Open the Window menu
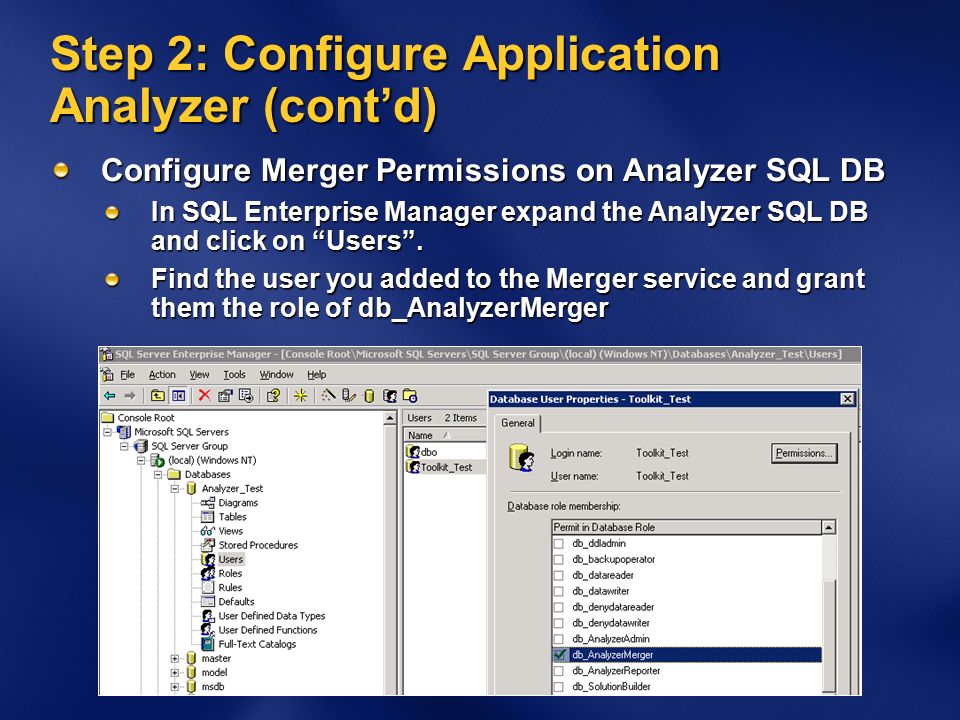 [x=276, y=375]
